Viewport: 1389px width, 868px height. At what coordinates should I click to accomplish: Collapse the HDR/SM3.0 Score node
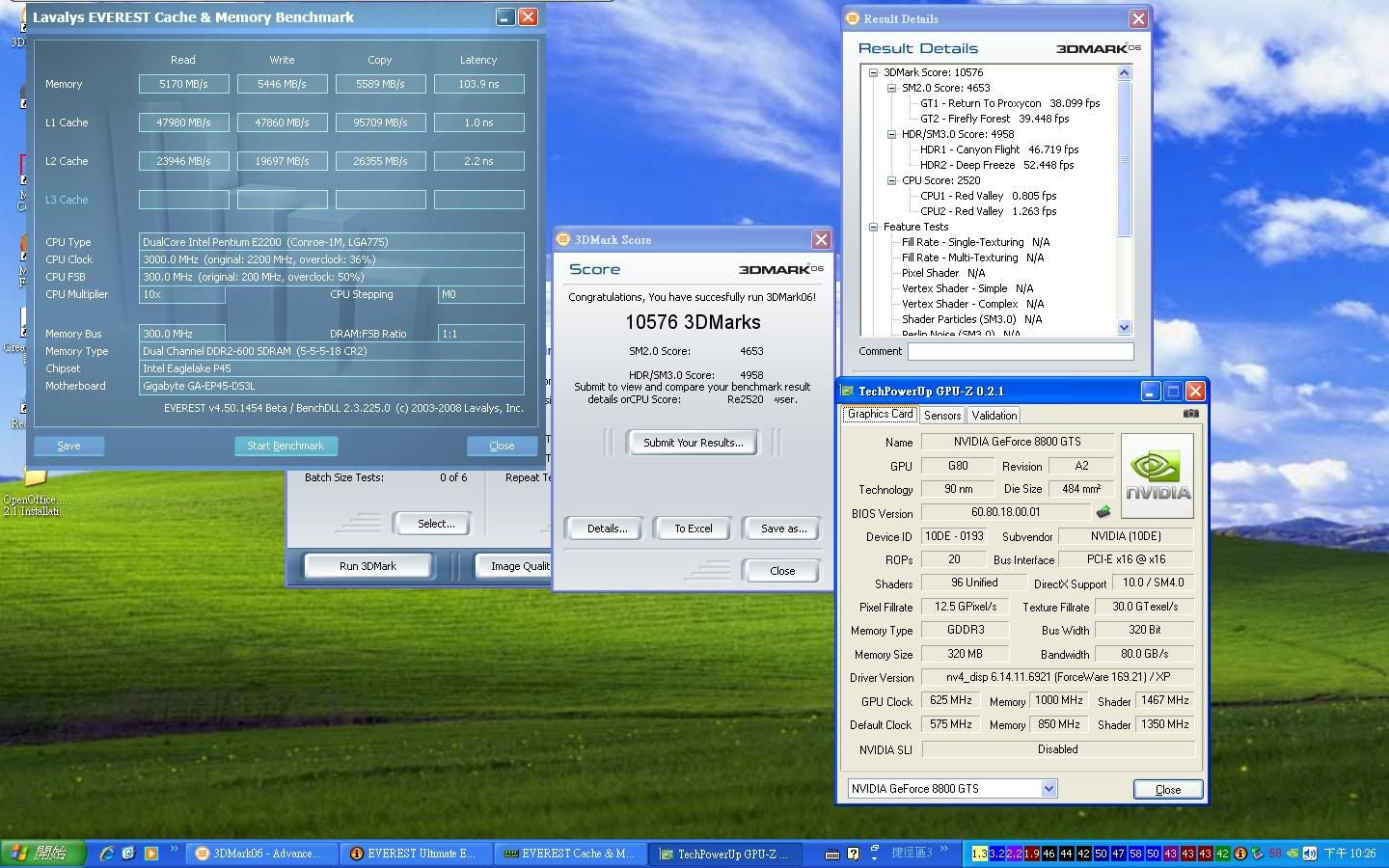[x=891, y=134]
